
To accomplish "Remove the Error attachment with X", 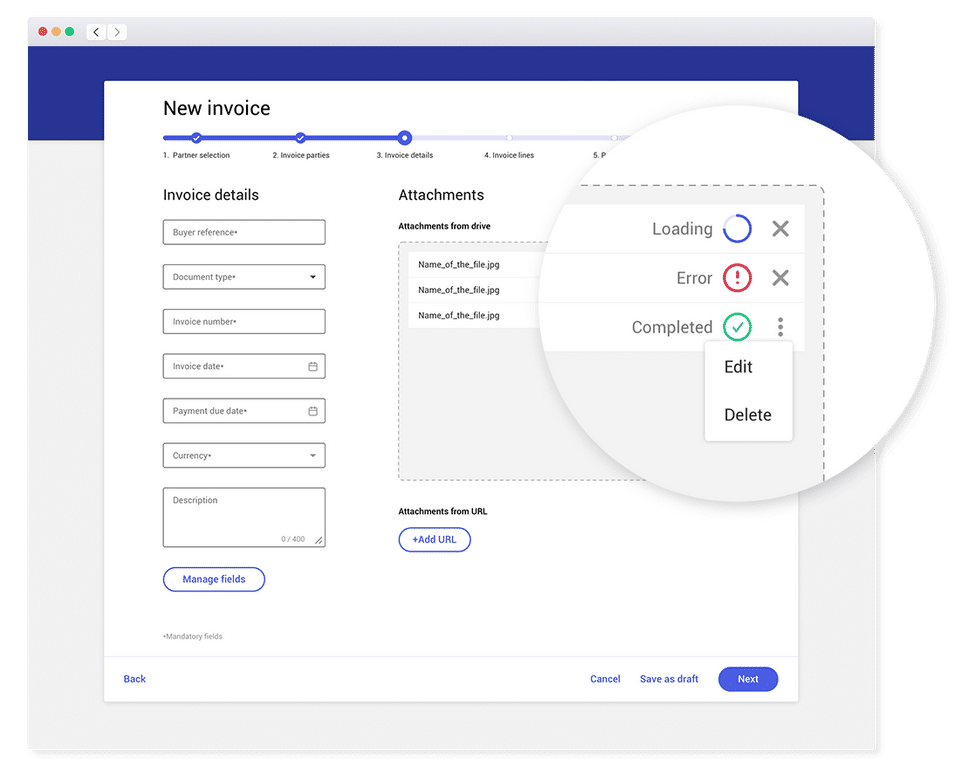I will [x=780, y=278].
